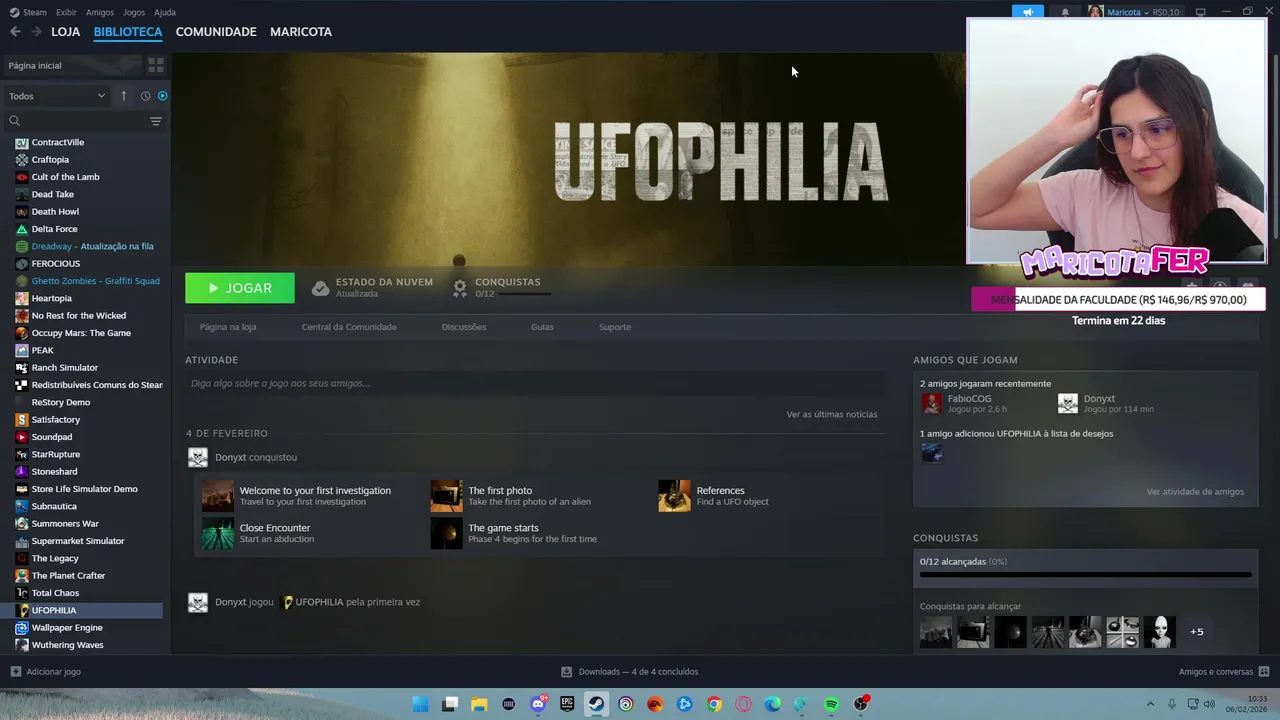The width and height of the screenshot is (1280, 720).
Task: Open the Guias tab
Action: [x=542, y=327]
